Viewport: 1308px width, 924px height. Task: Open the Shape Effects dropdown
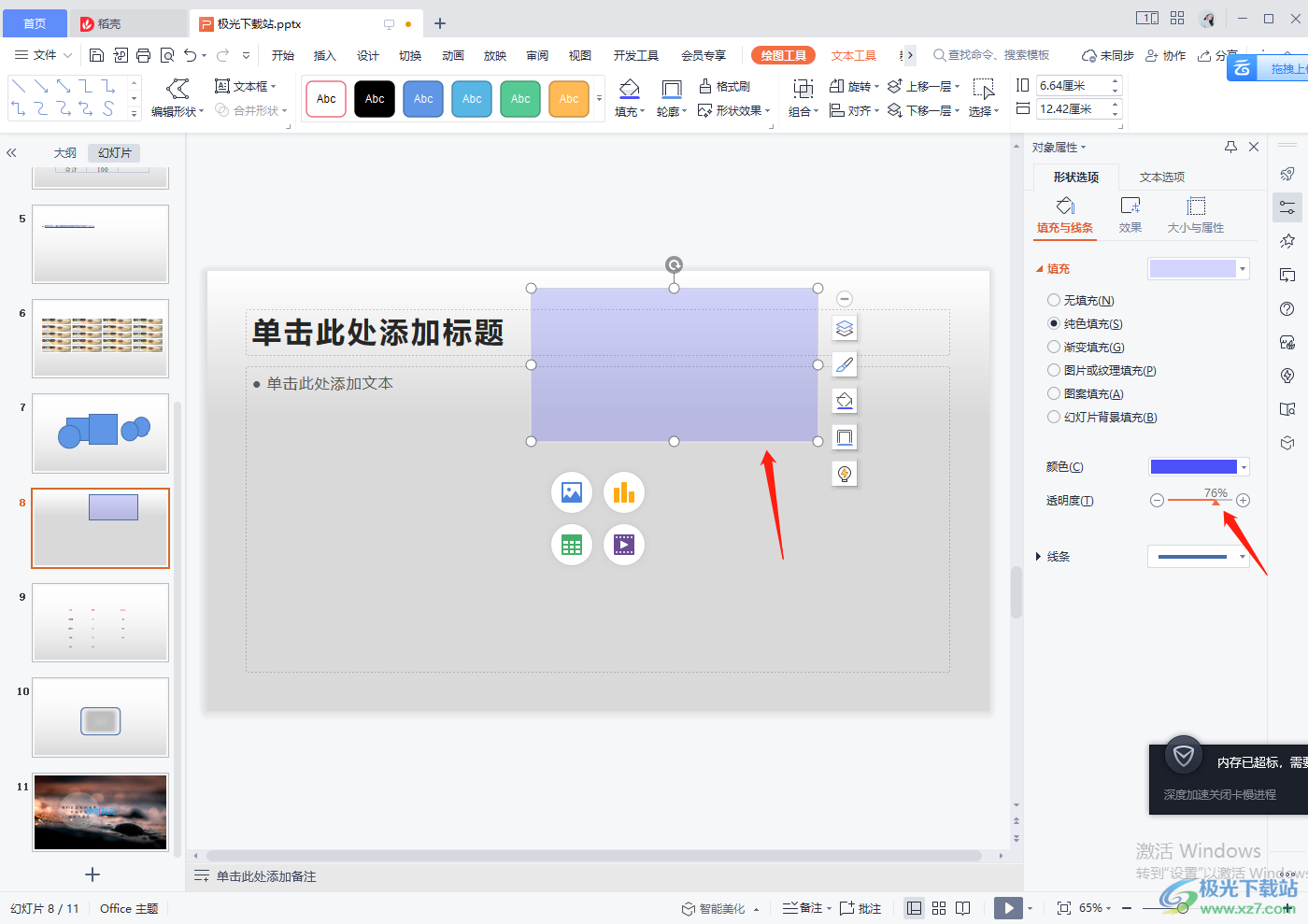click(734, 110)
